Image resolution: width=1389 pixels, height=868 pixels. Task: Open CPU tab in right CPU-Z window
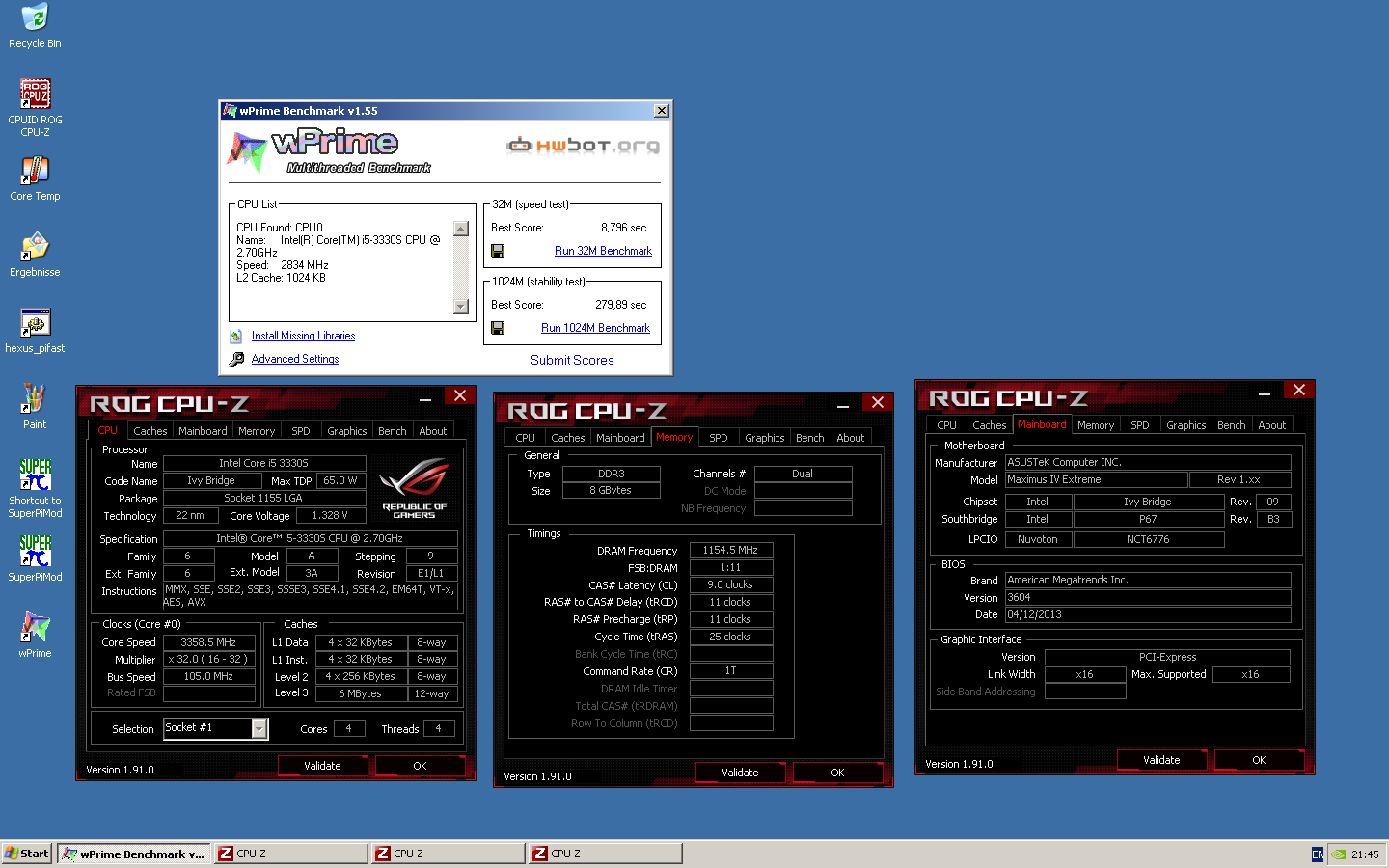tap(947, 425)
